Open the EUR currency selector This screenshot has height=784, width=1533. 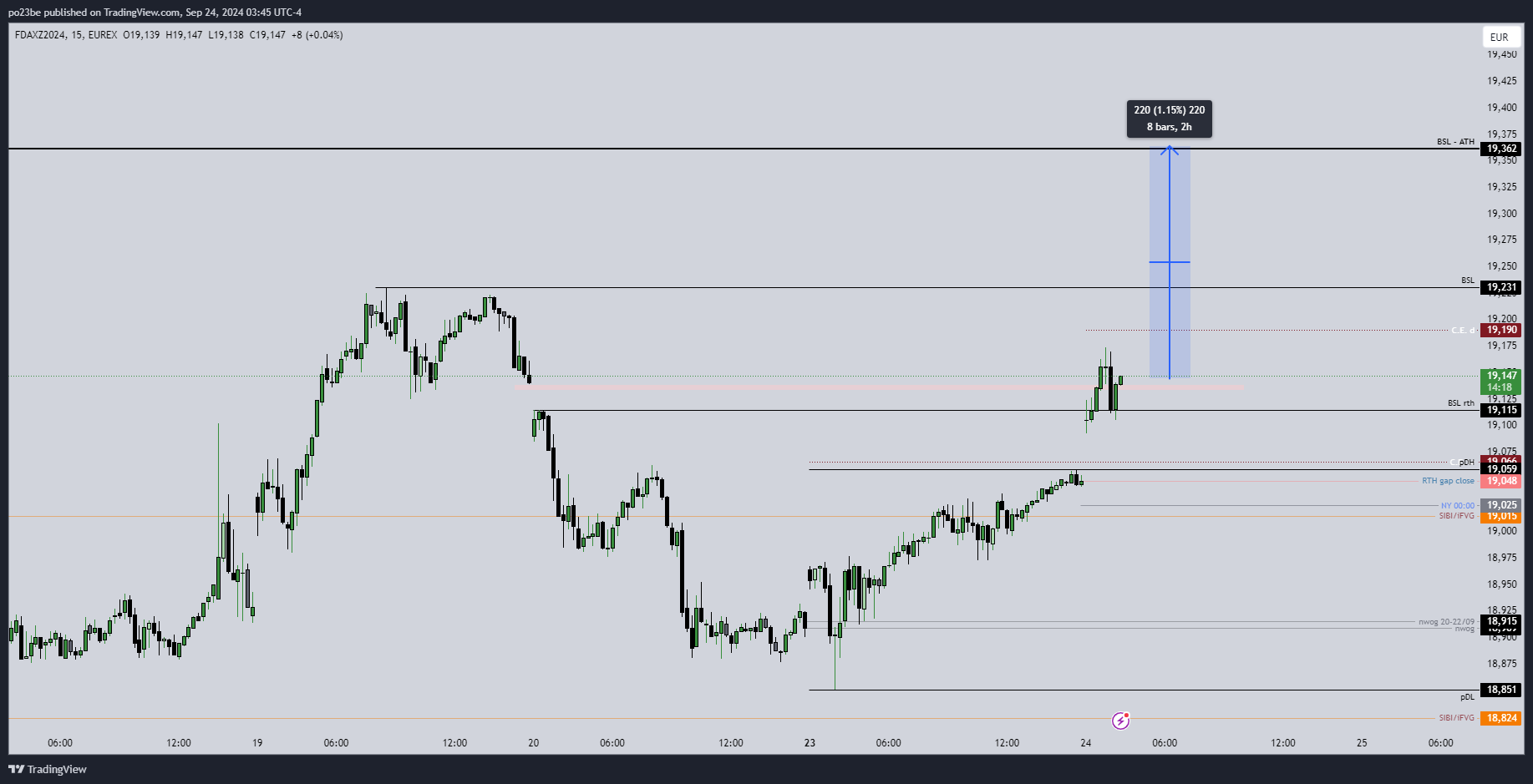[1499, 37]
